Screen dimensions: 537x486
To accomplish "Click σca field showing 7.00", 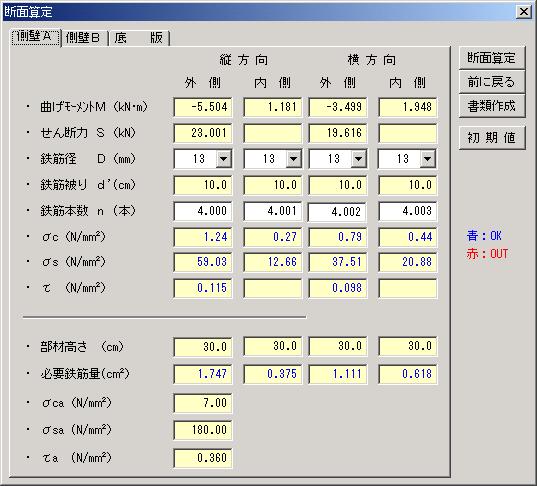I will coord(203,403).
